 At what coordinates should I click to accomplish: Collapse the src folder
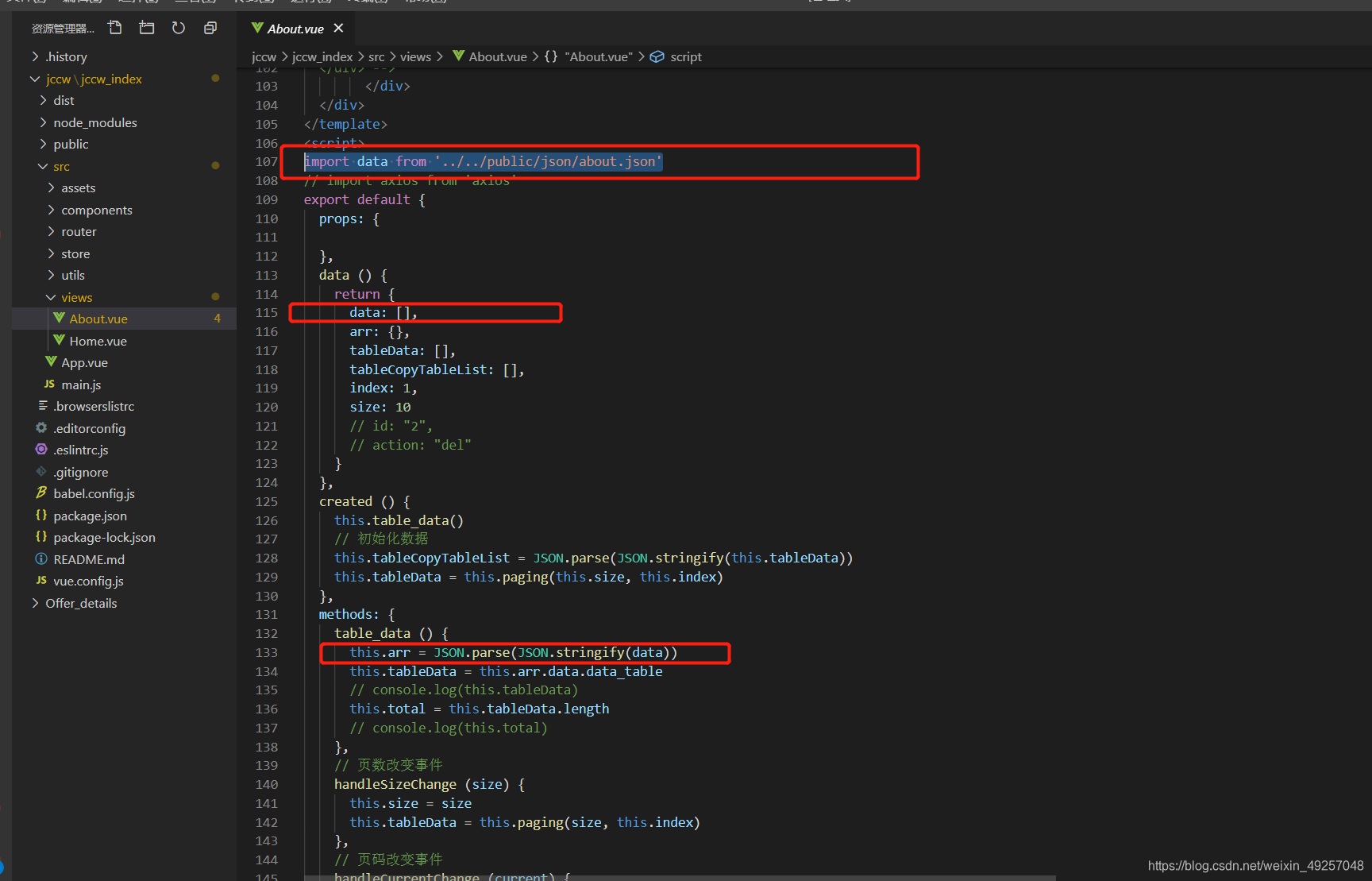43,166
